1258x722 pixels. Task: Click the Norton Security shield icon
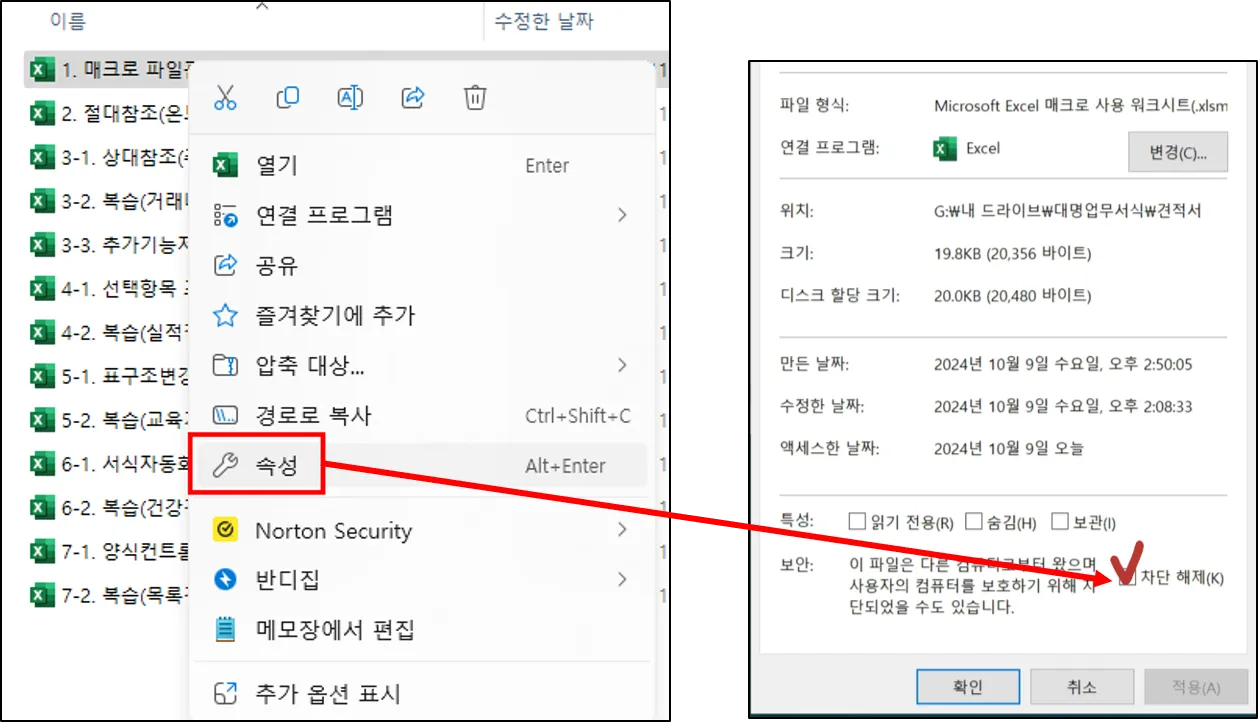pyautogui.click(x=225, y=531)
